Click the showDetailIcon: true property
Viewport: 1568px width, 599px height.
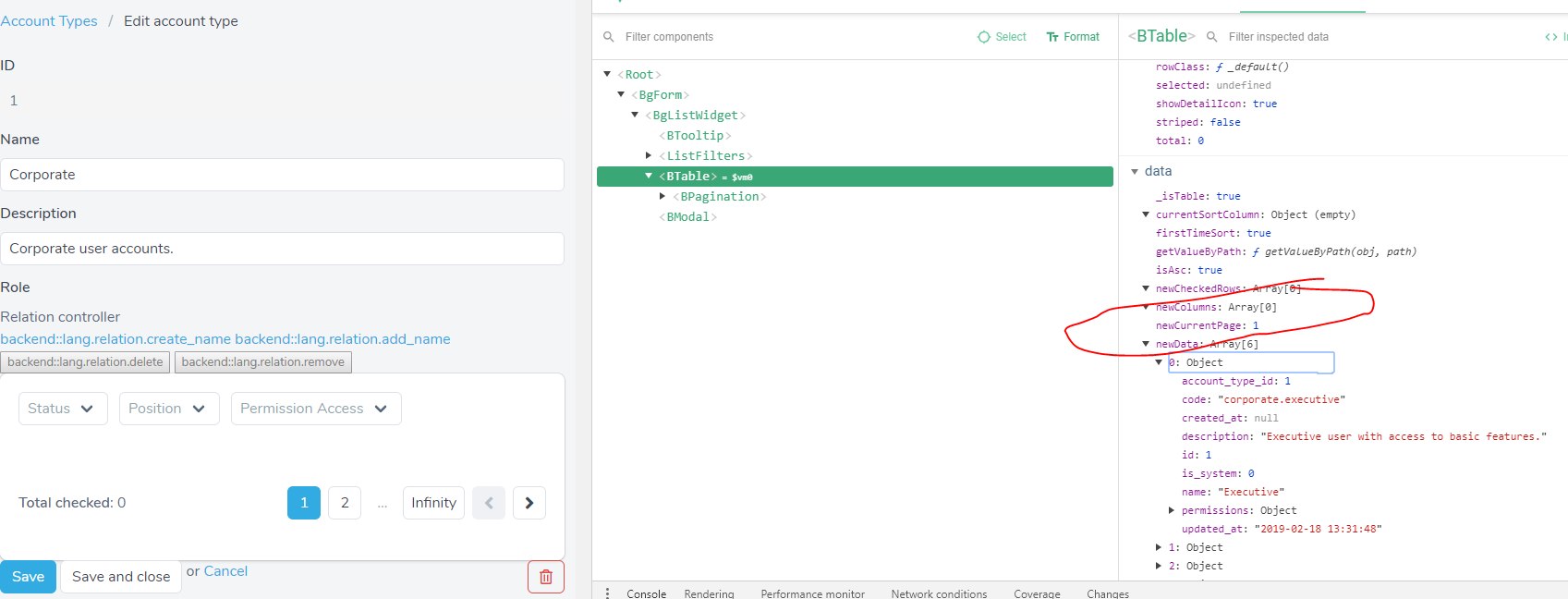point(1216,104)
